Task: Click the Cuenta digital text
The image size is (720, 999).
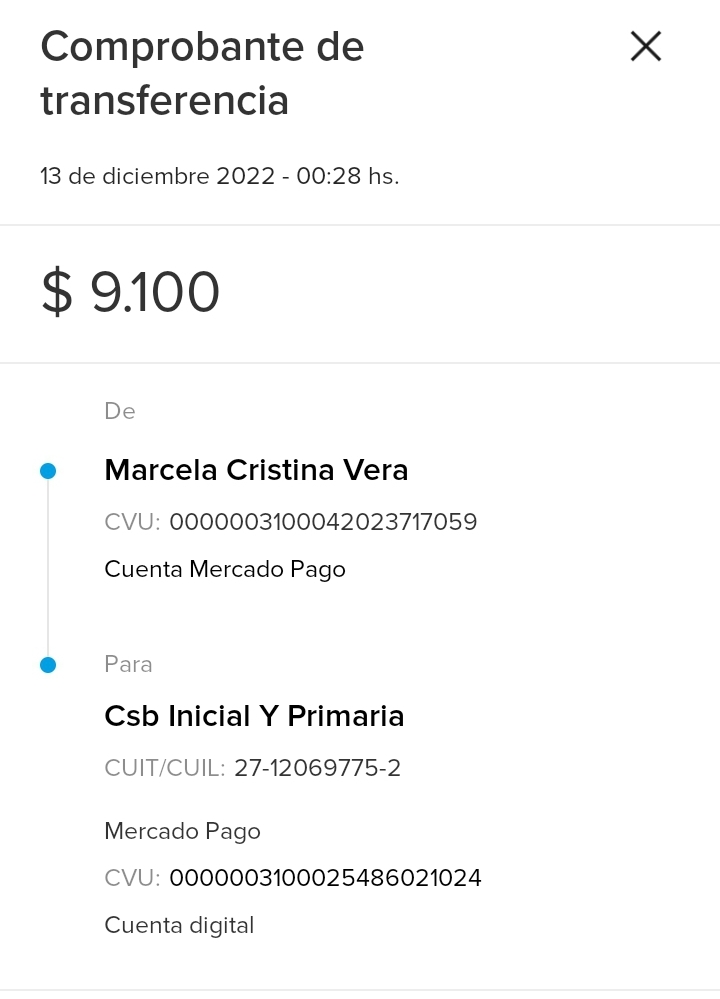Action: [179, 925]
